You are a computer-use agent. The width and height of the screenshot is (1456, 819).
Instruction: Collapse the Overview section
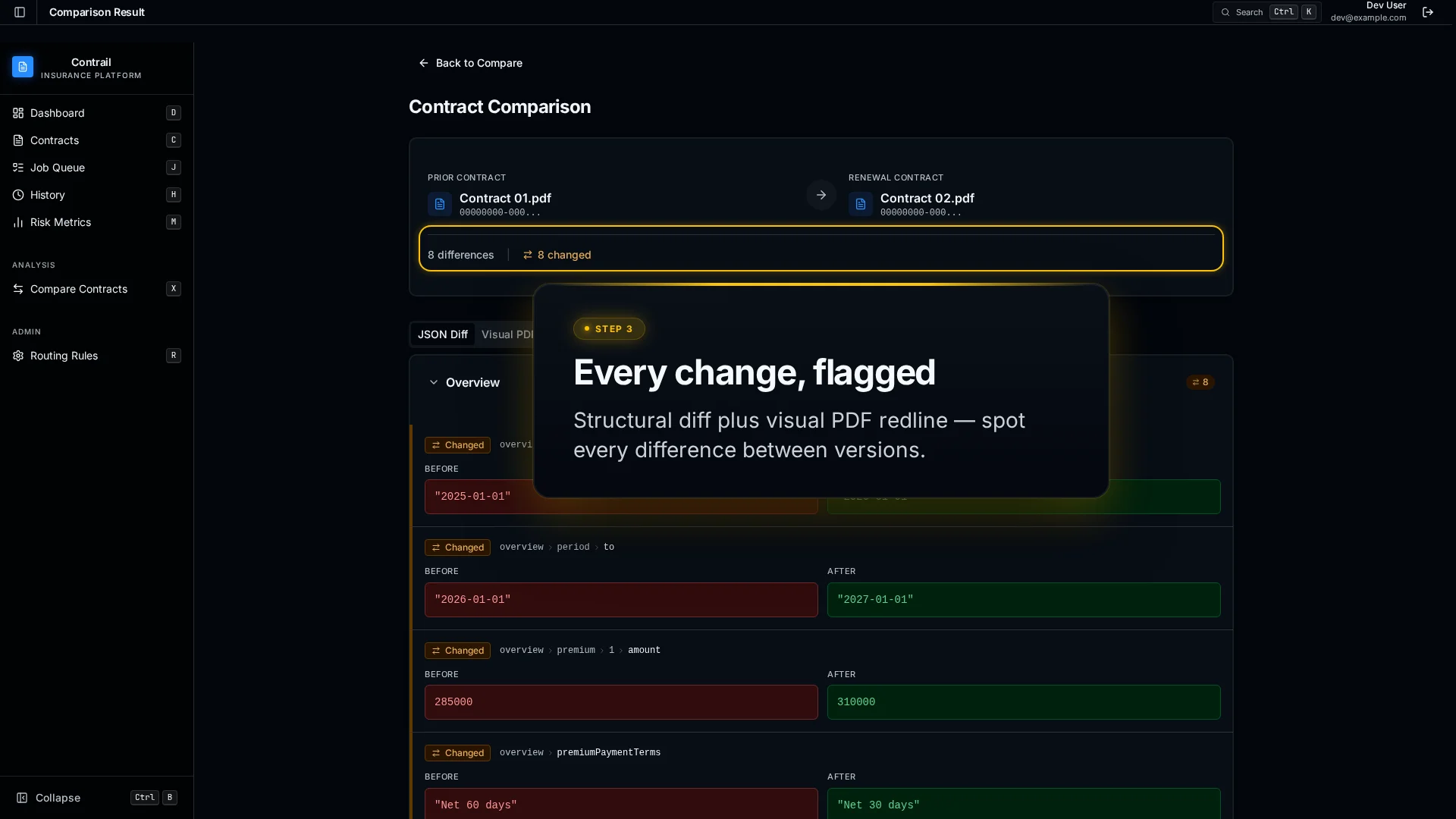click(433, 382)
